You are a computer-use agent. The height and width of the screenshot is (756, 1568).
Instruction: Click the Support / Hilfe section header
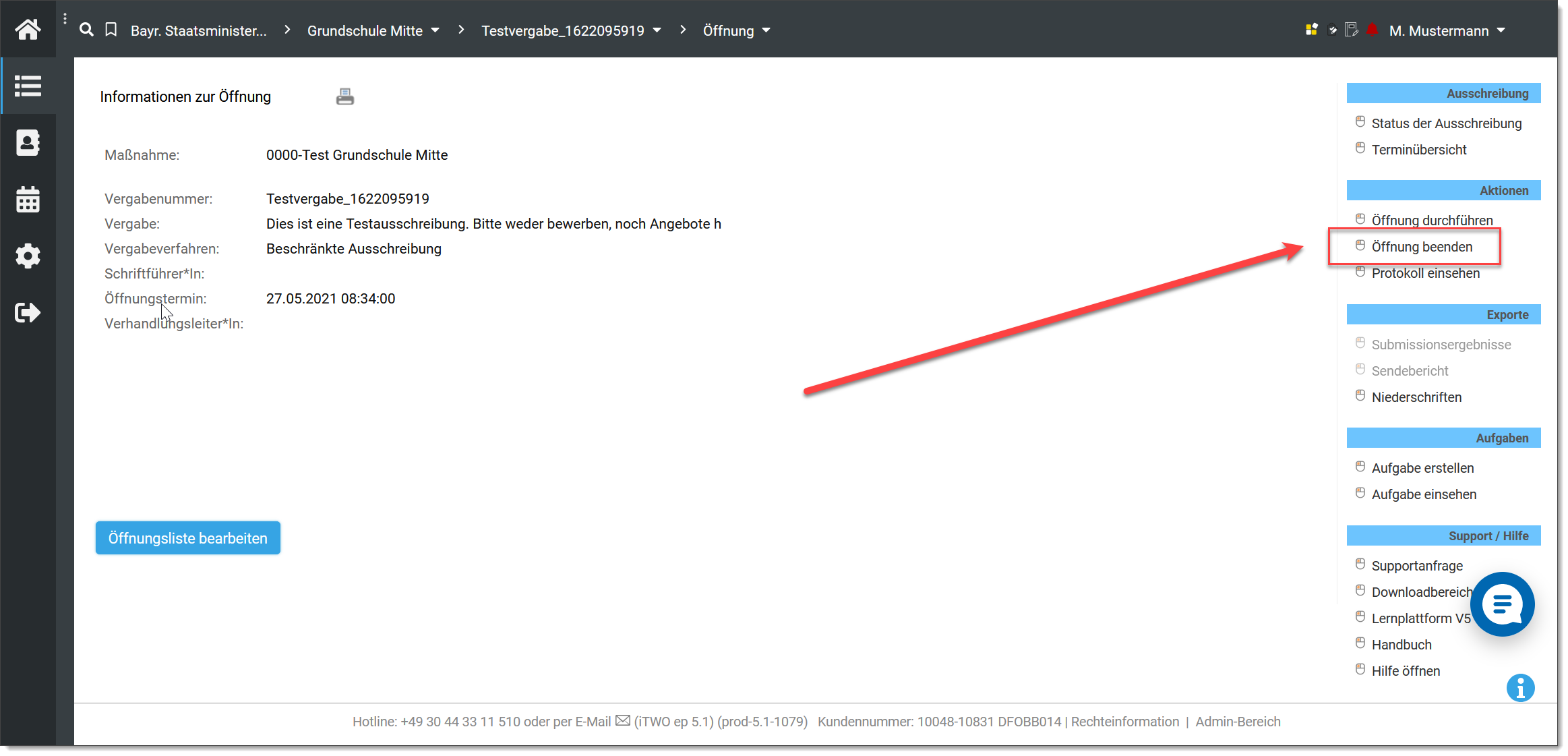coord(1443,535)
